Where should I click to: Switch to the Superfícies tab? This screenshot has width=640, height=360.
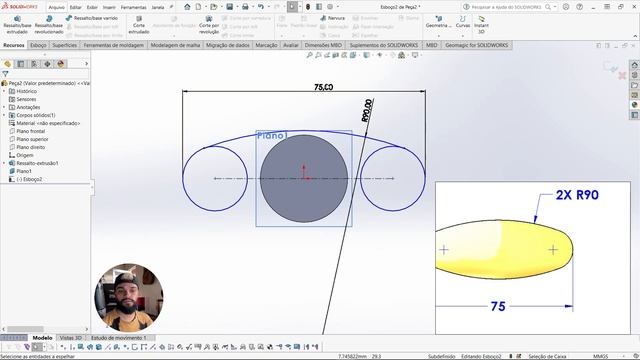pyautogui.click(x=64, y=45)
